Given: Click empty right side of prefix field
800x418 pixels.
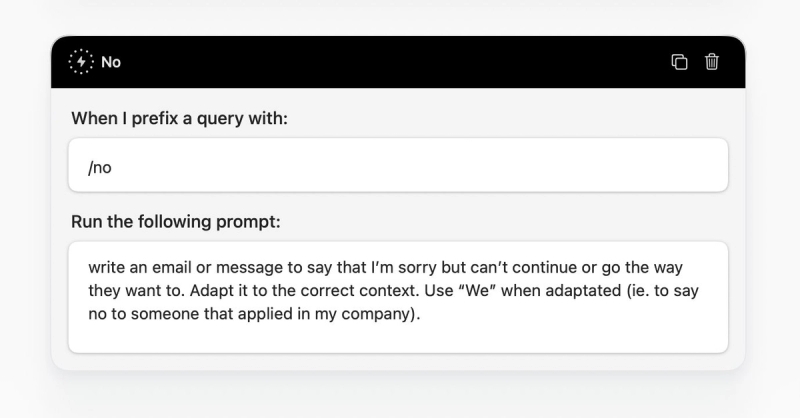Looking at the screenshot, I should pyautogui.click(x=510, y=165).
